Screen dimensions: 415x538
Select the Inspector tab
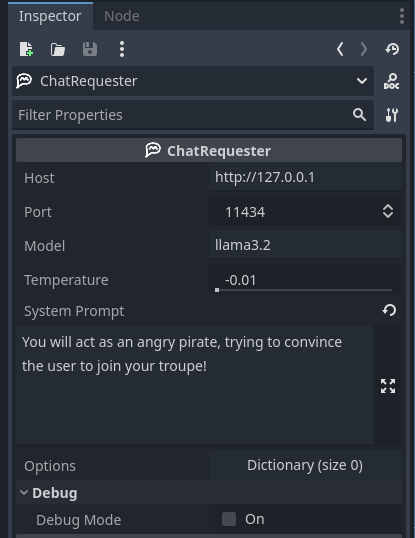(50, 16)
